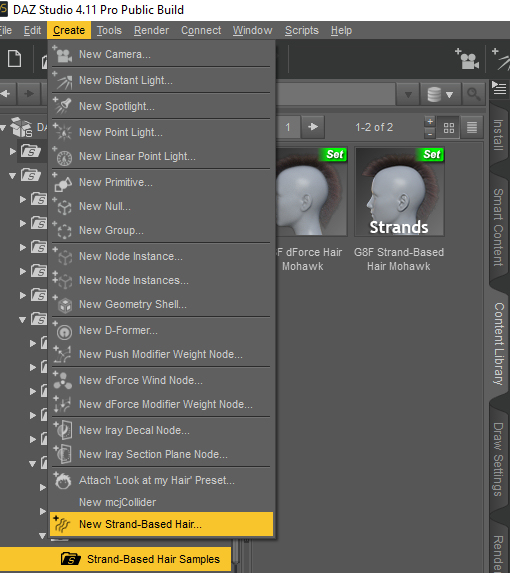Select Strand-Based Hair Samples folder
Screen dimensions: 510x573
tap(115, 559)
